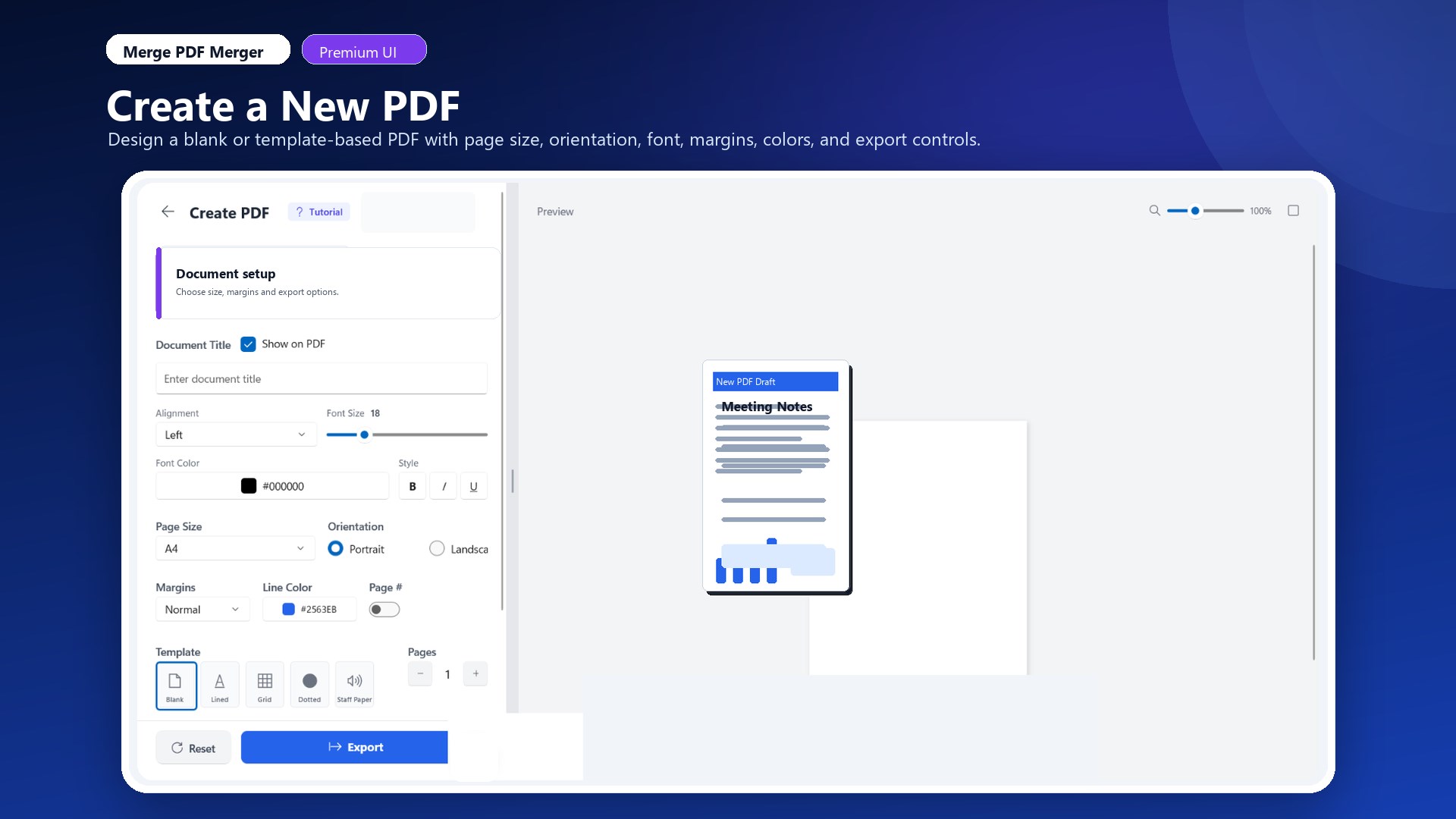Viewport: 1456px width, 819px height.
Task: Select Landscape orientation radio button
Action: pyautogui.click(x=437, y=548)
